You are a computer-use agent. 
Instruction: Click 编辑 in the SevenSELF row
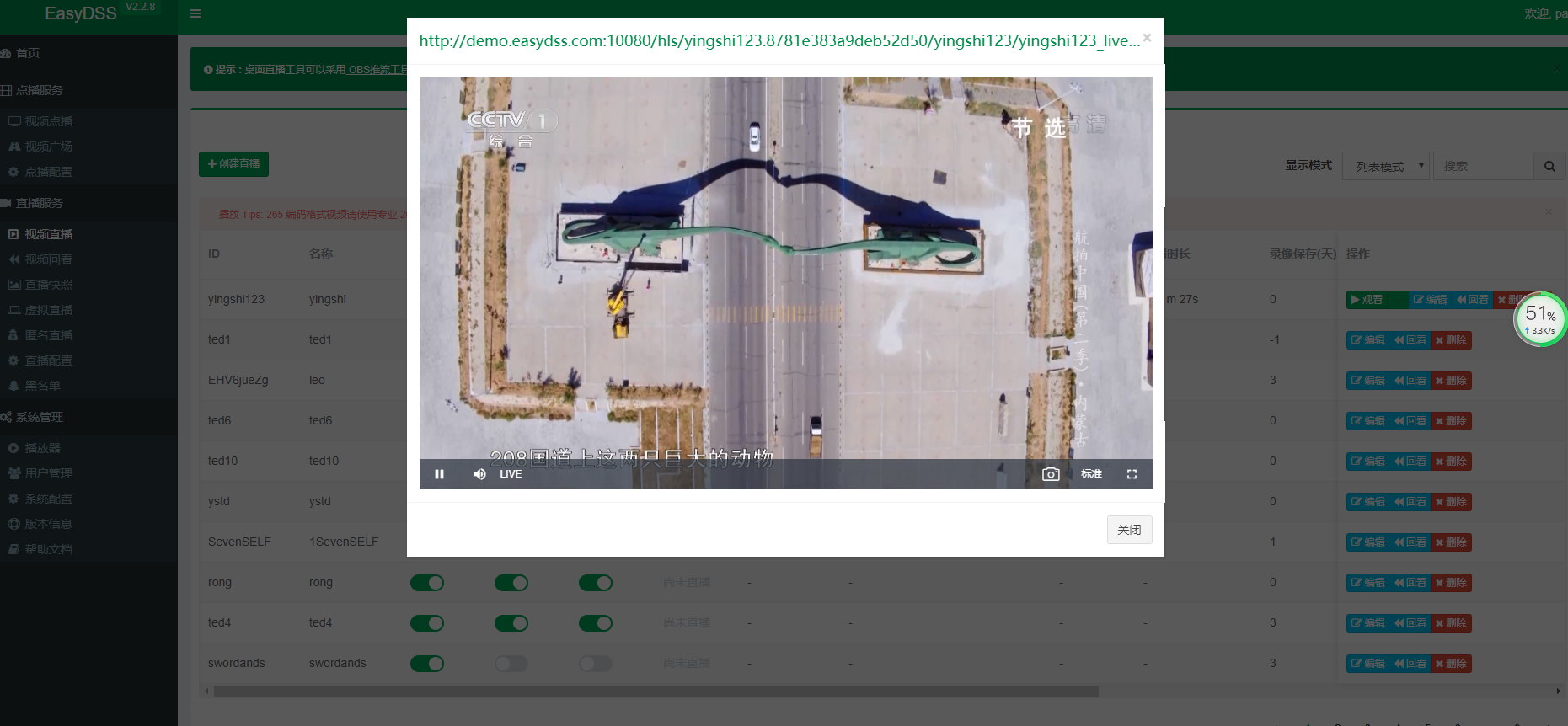click(1367, 542)
